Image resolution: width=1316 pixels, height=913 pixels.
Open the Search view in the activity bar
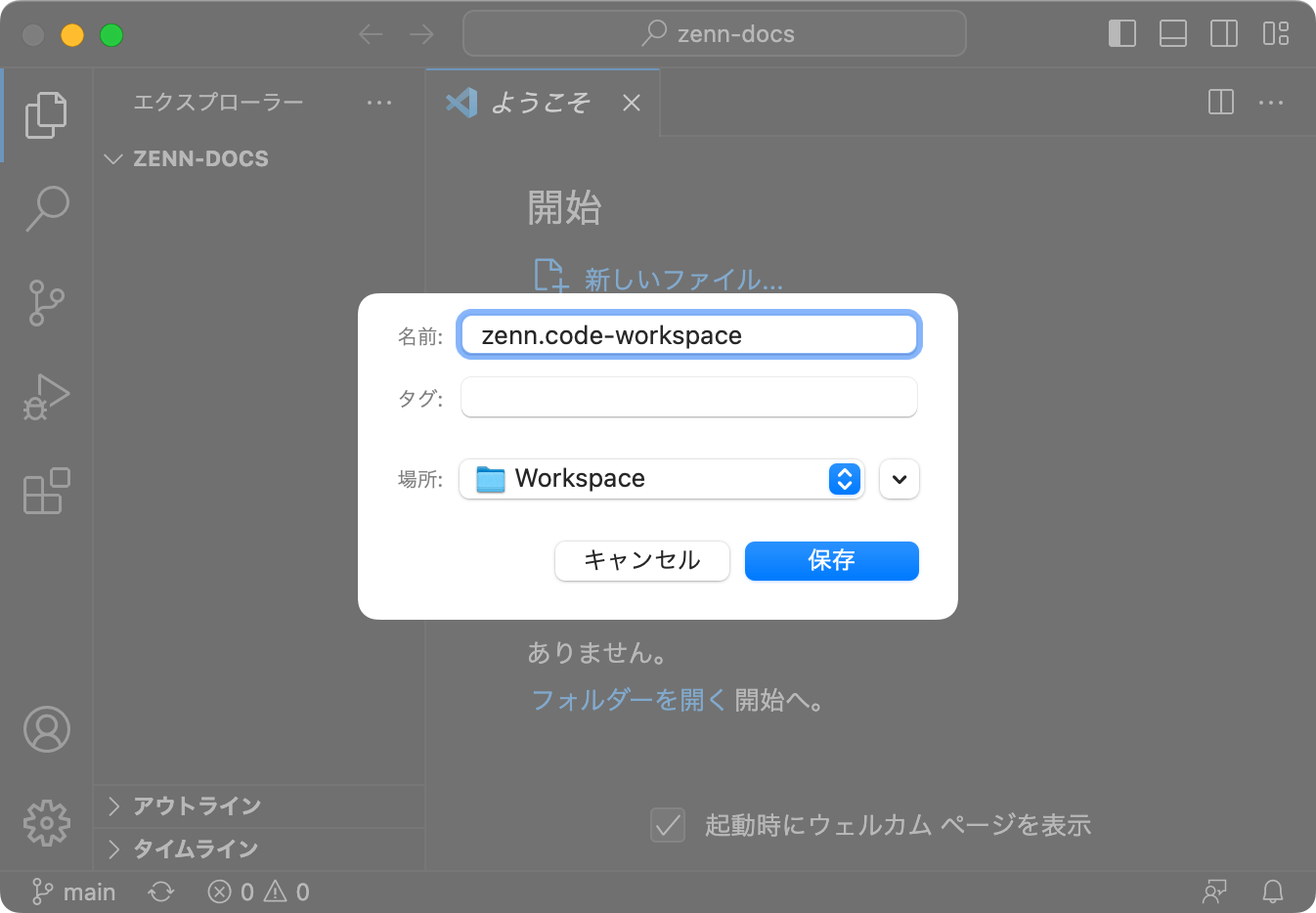tap(46, 208)
